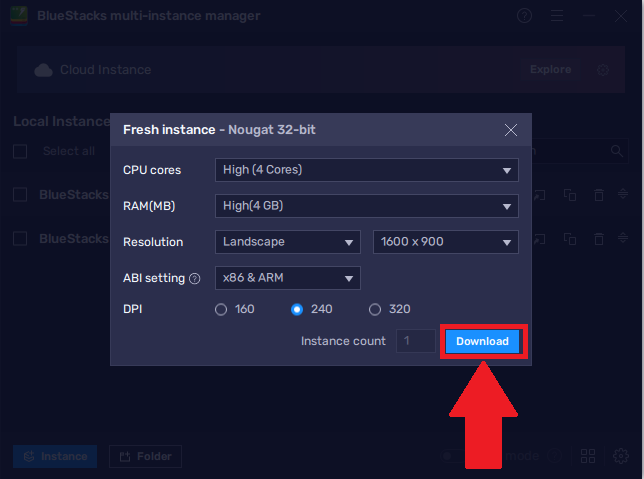Image resolution: width=644 pixels, height=479 pixels.
Task: Expand the CPU cores dropdown
Action: (366, 170)
